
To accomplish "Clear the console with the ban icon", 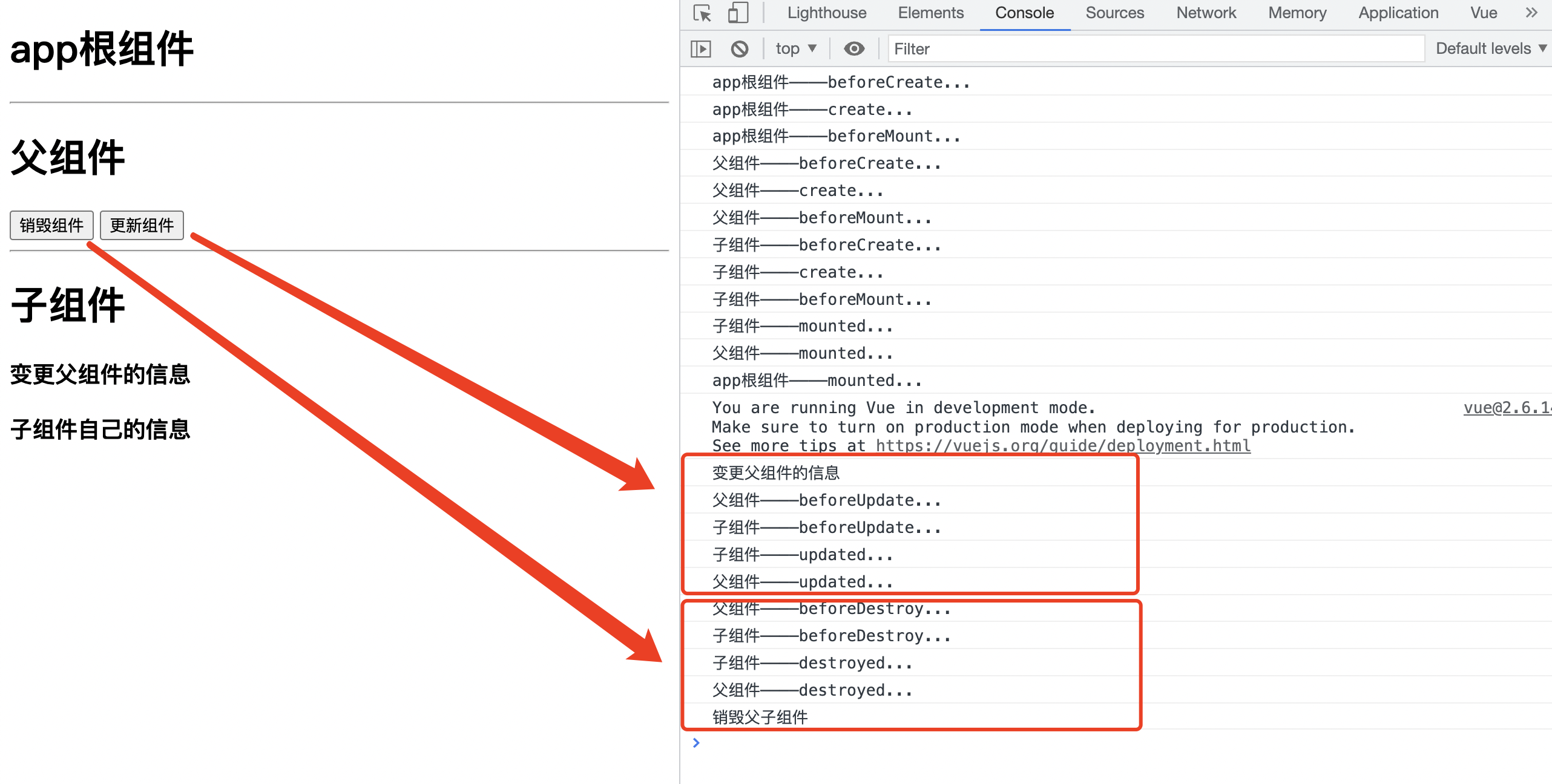I will point(739,48).
